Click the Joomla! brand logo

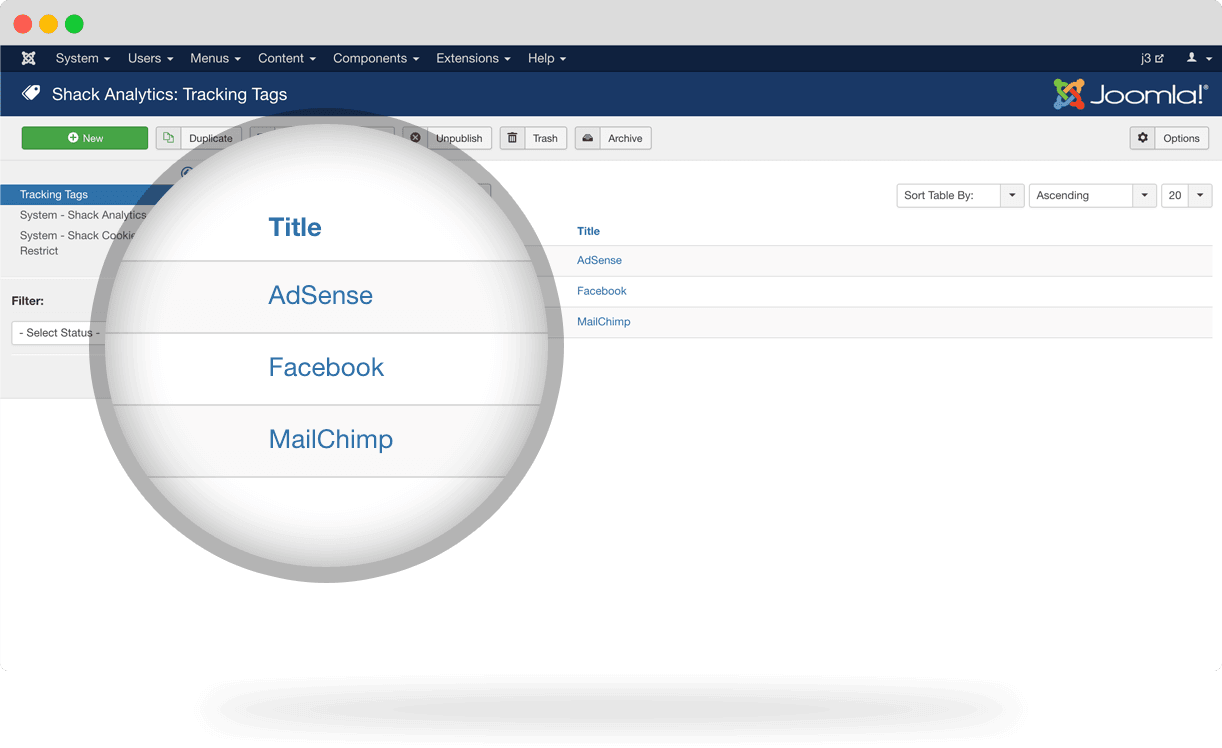1131,94
